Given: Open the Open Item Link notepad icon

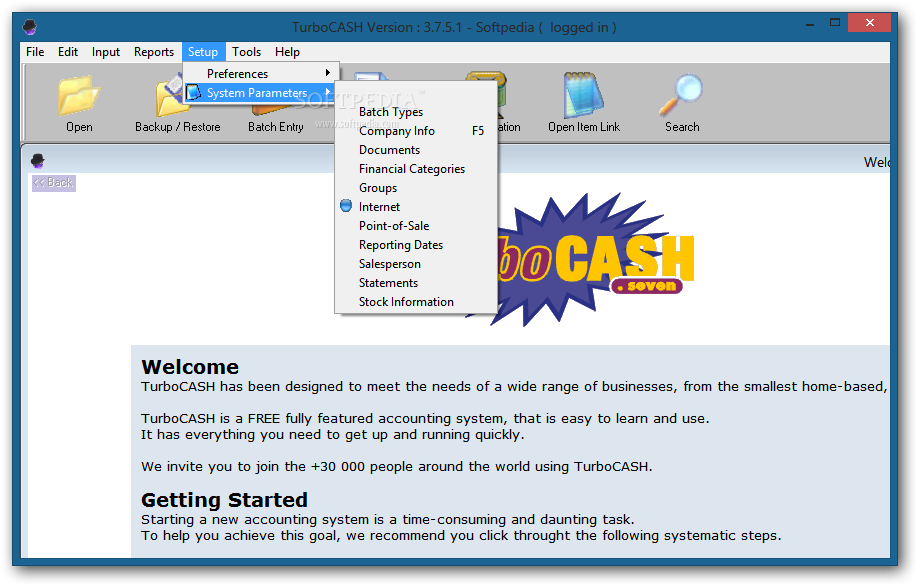Looking at the screenshot, I should (x=583, y=95).
